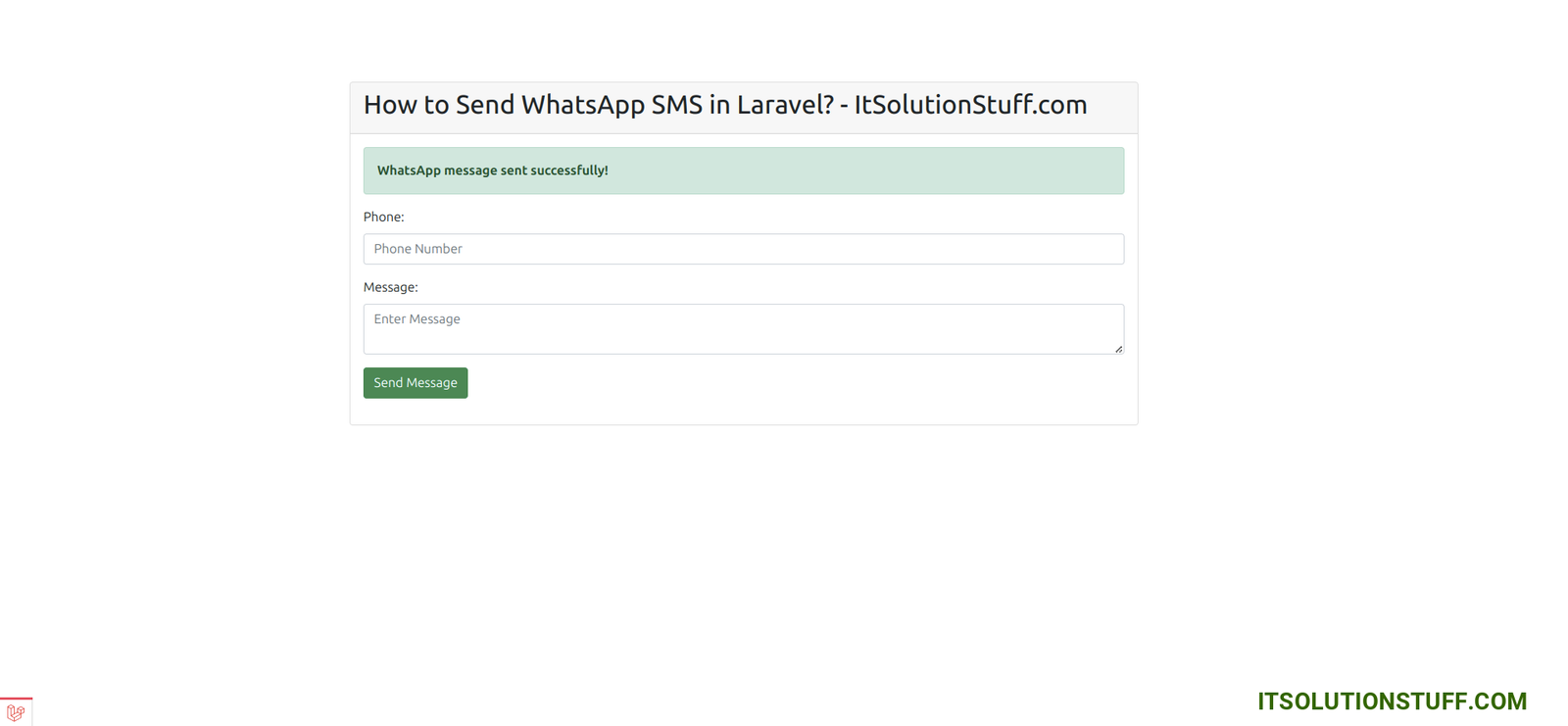Click the green success alert banner background

pyautogui.click(x=882, y=170)
